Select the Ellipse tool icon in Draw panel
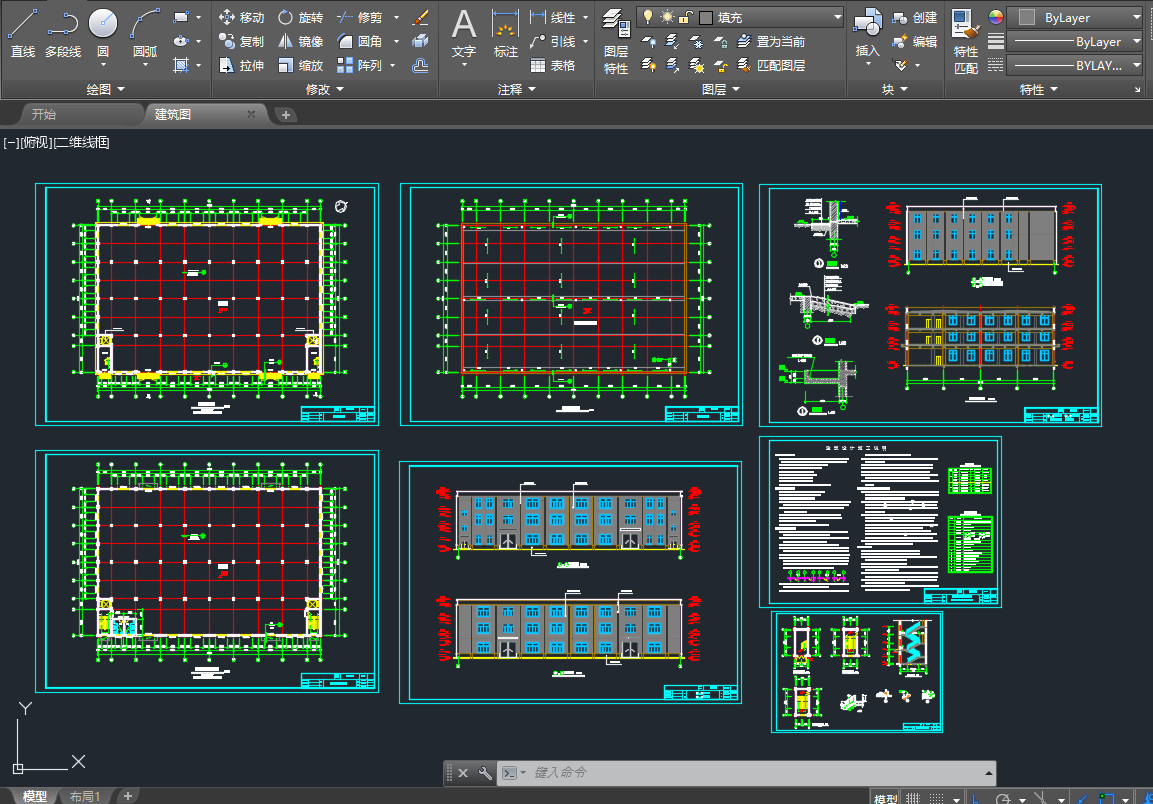 [181, 41]
